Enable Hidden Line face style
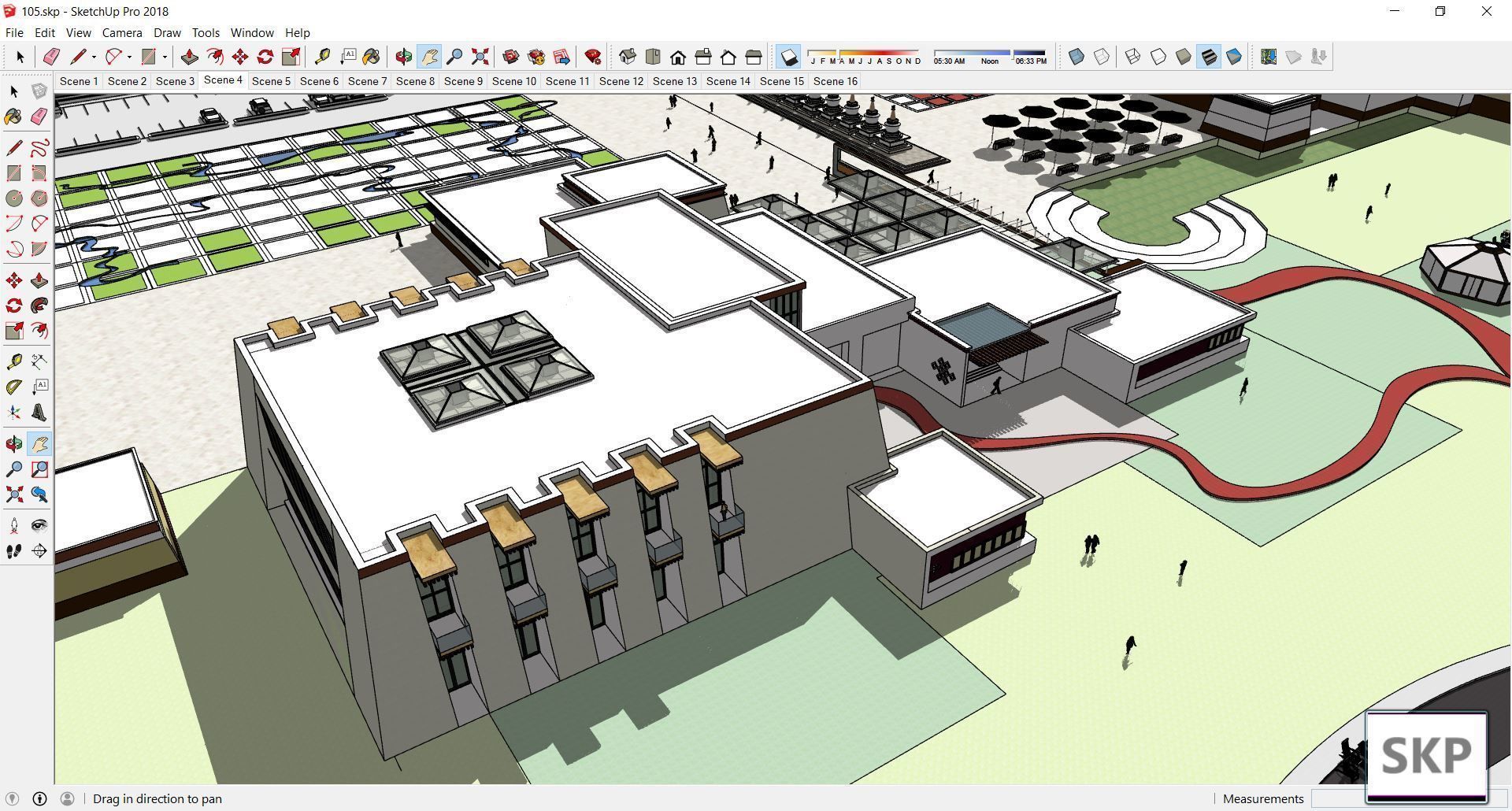This screenshot has width=1512, height=811. 1158,57
